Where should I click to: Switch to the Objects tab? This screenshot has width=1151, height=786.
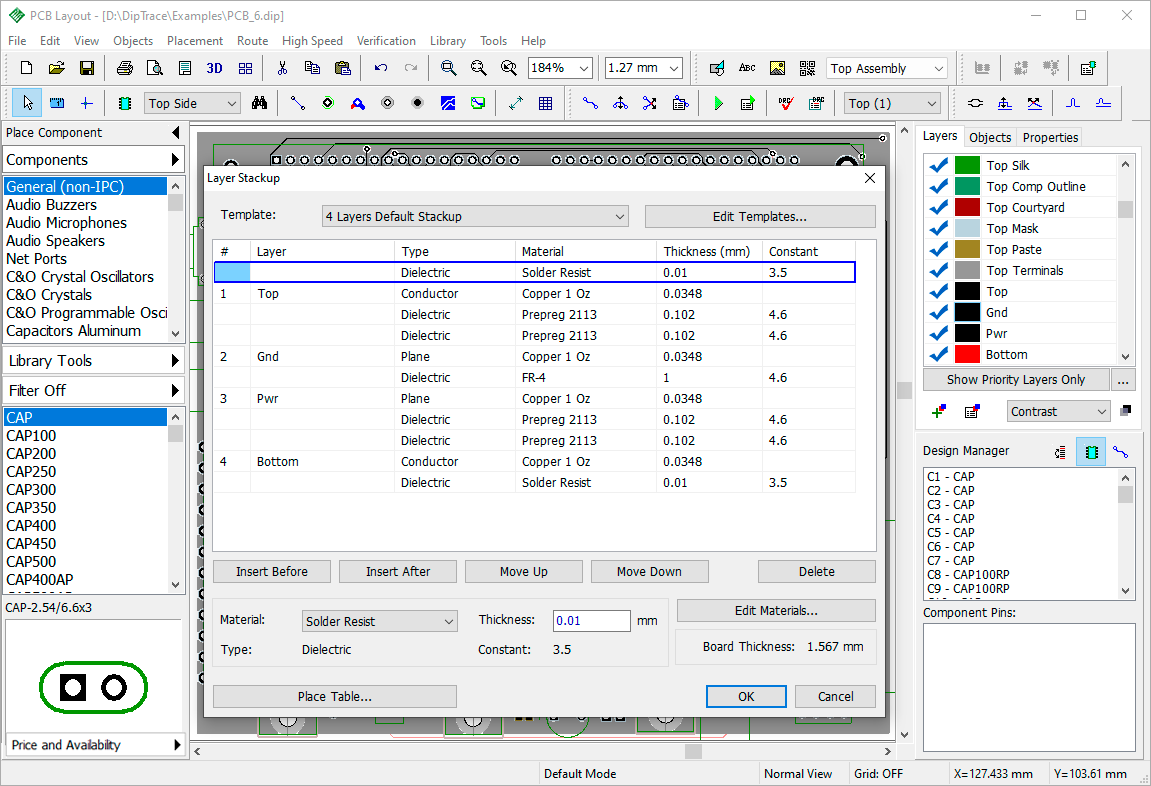point(990,137)
